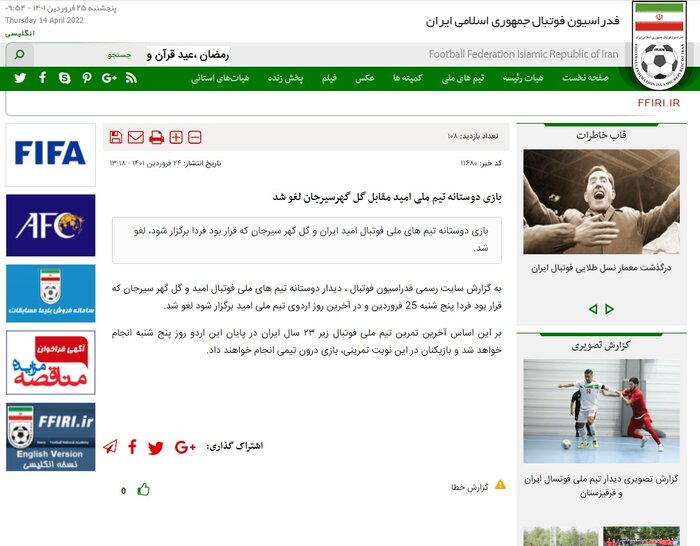Image resolution: width=700 pixels, height=546 pixels.
Task: Click the FFIRI.IR link
Action: (x=658, y=103)
